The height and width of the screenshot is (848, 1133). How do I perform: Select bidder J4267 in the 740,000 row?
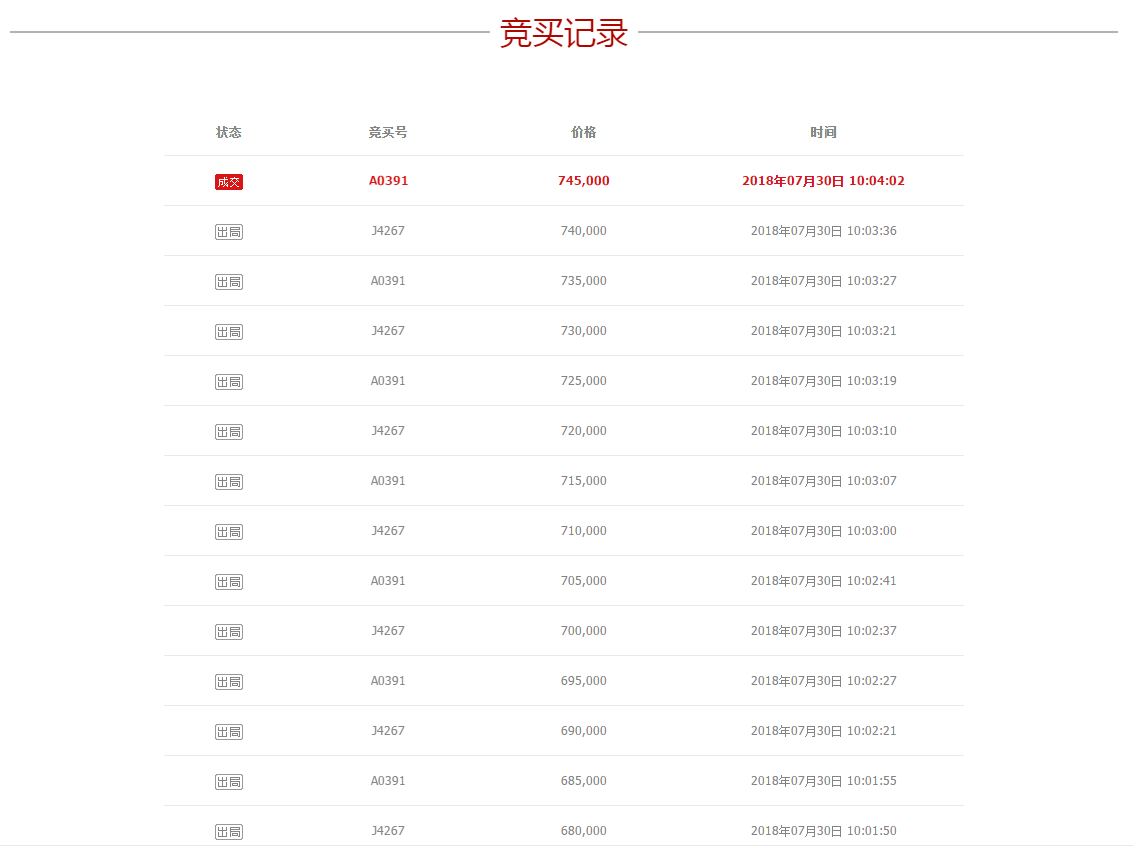pos(388,230)
